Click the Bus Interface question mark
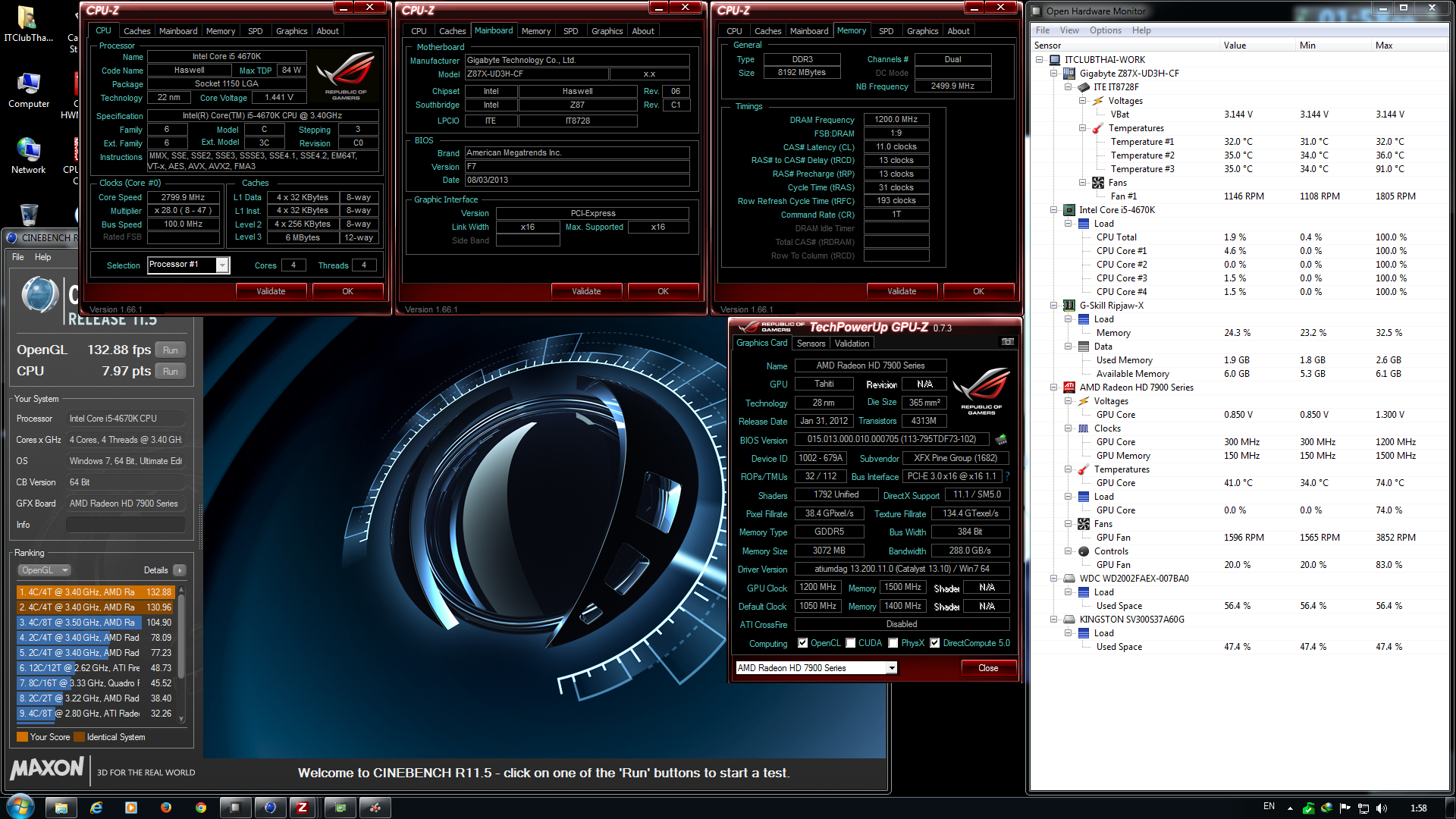The image size is (1456, 819). coord(1008,476)
